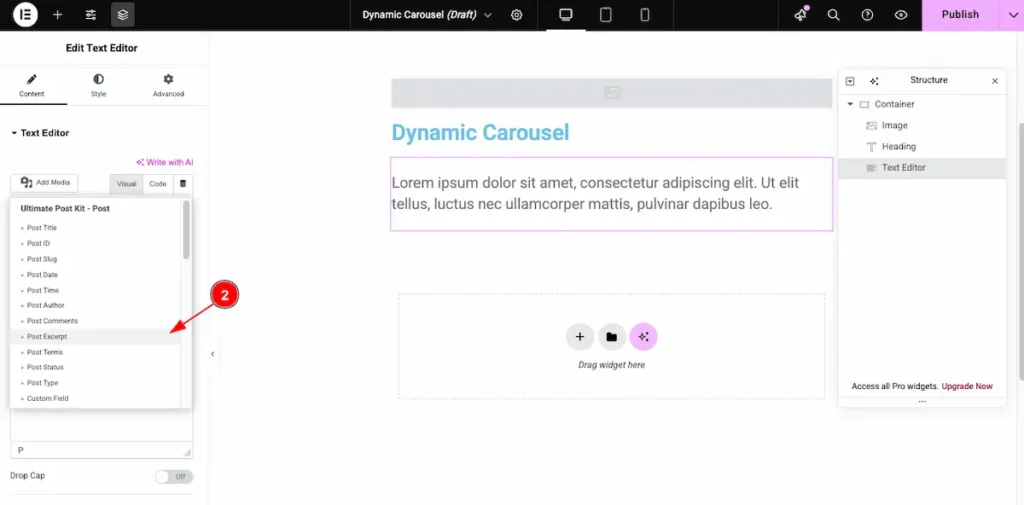Click the Elementor logo icon
Image resolution: width=1024 pixels, height=505 pixels.
click(25, 15)
